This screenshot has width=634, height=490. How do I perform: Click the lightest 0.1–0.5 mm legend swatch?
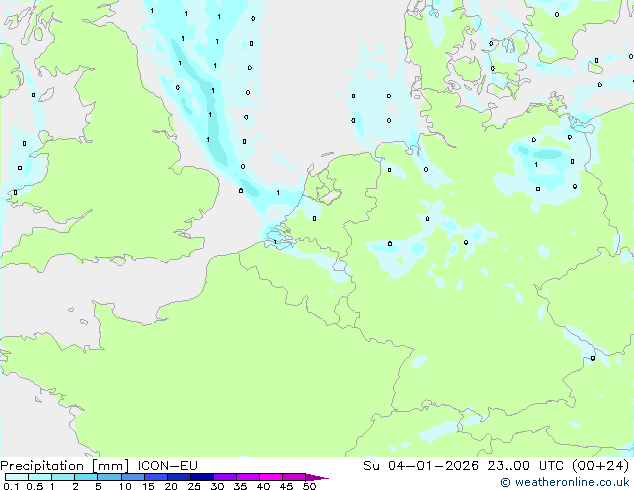coord(17,477)
